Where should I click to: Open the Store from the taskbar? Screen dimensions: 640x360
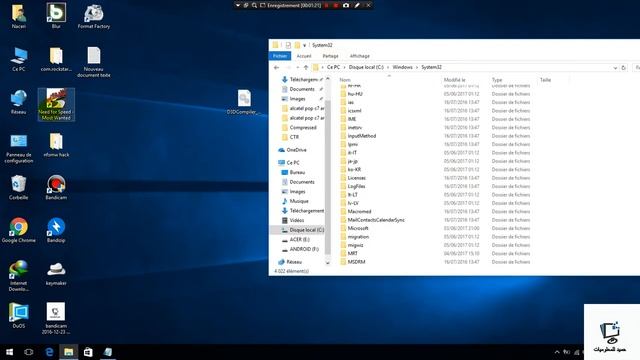point(88,352)
